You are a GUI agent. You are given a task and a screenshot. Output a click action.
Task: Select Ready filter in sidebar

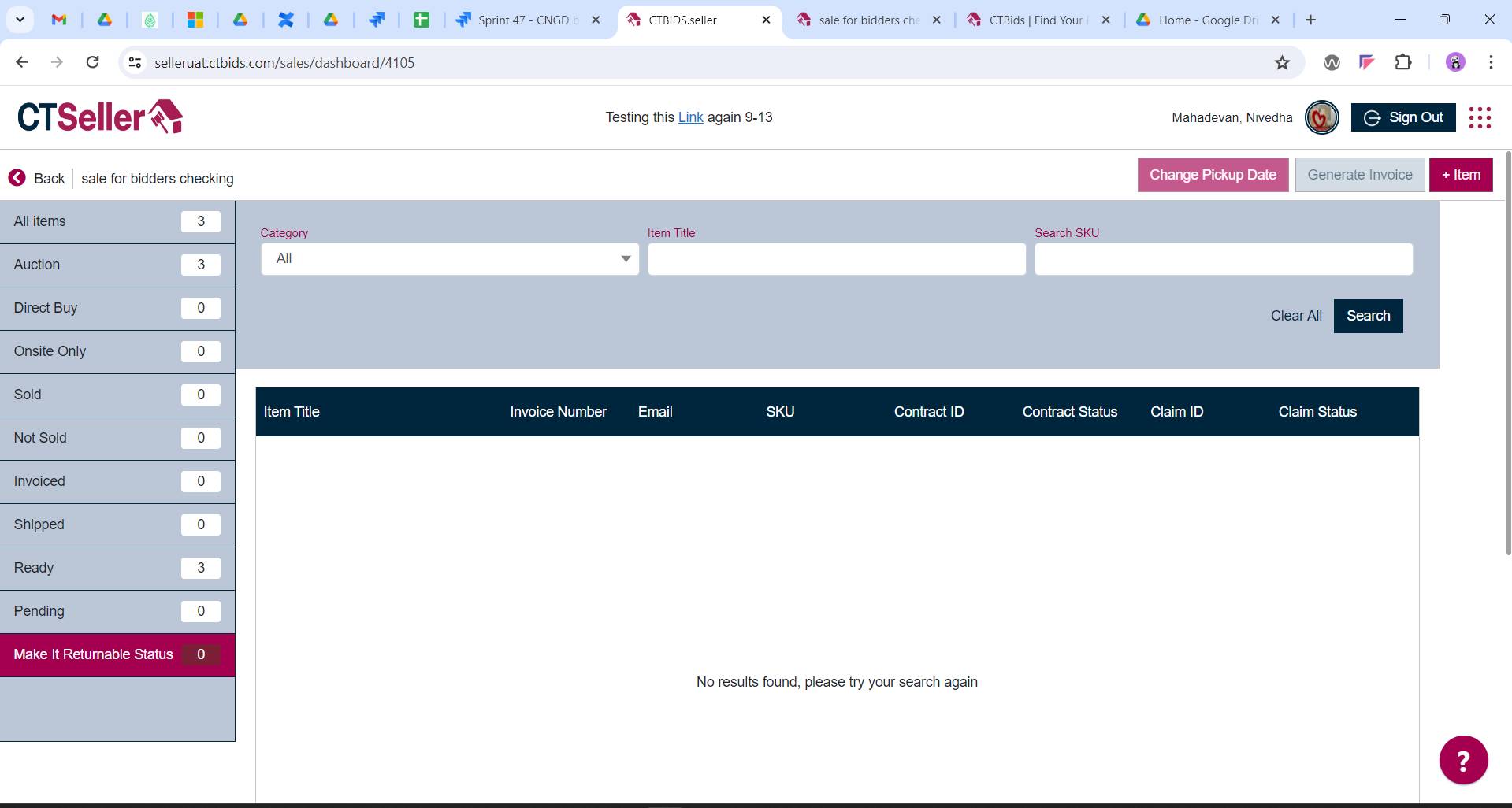pos(117,568)
